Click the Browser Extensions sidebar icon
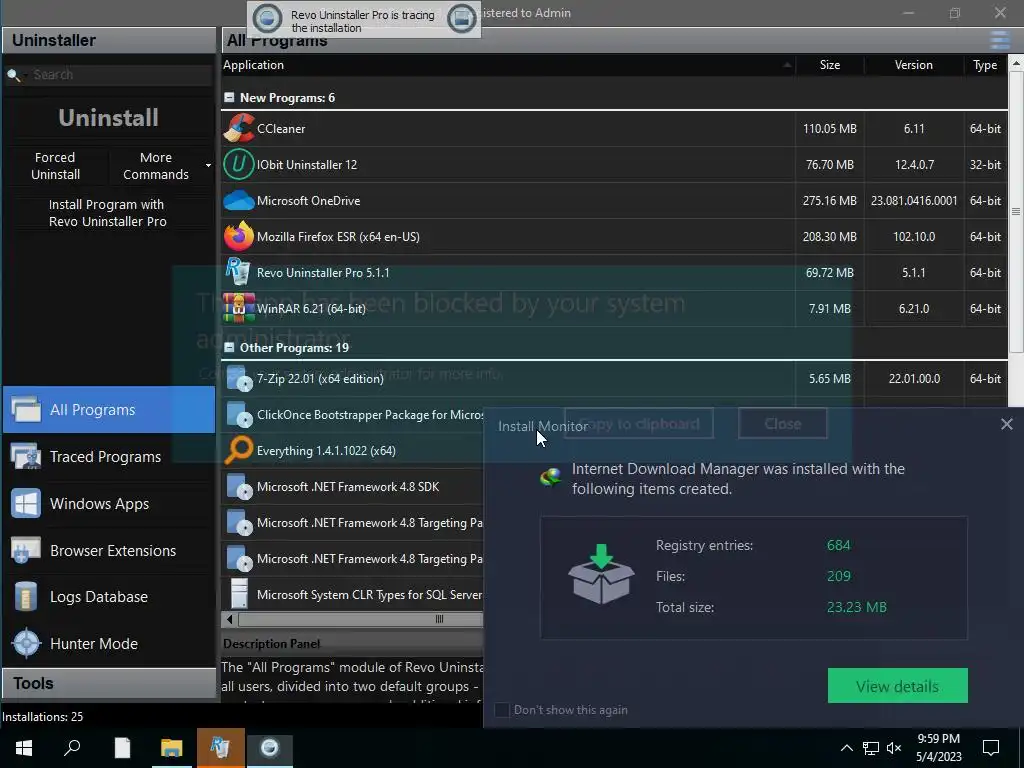Screen dimensions: 1024x768 click(x=26, y=551)
